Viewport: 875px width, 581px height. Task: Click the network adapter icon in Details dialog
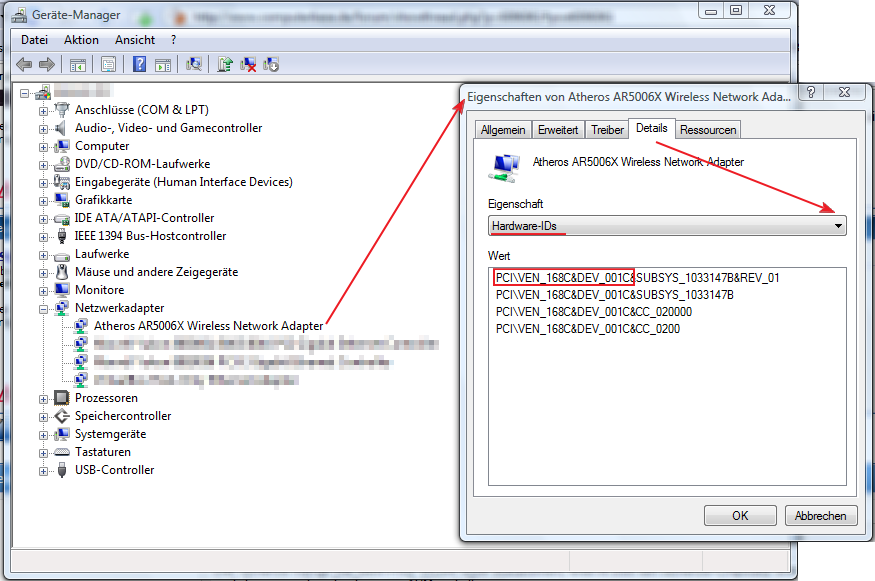click(x=504, y=167)
